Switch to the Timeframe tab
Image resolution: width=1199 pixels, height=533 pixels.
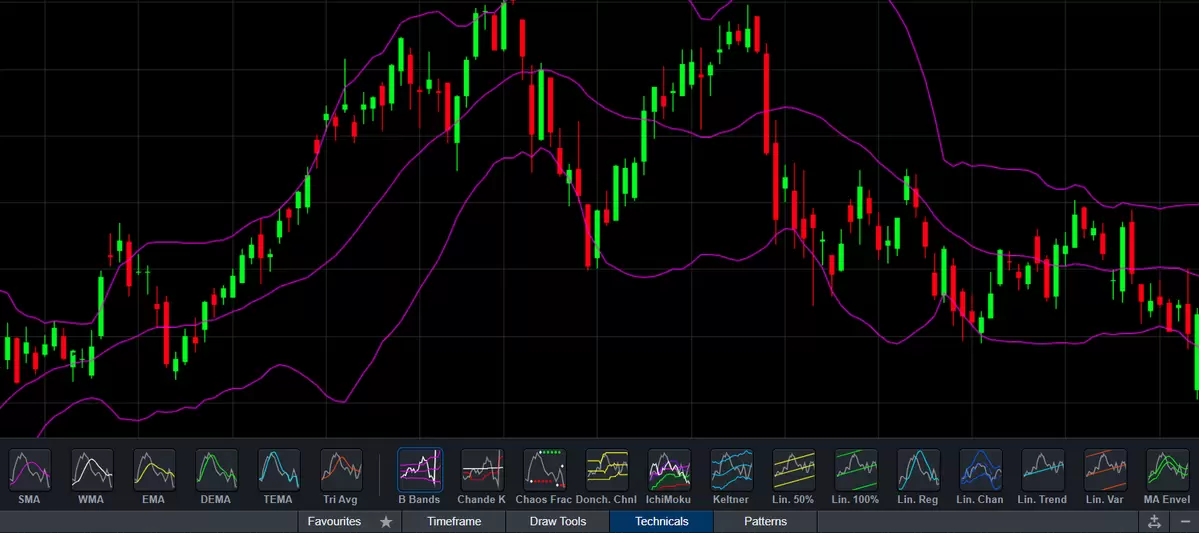pos(454,521)
